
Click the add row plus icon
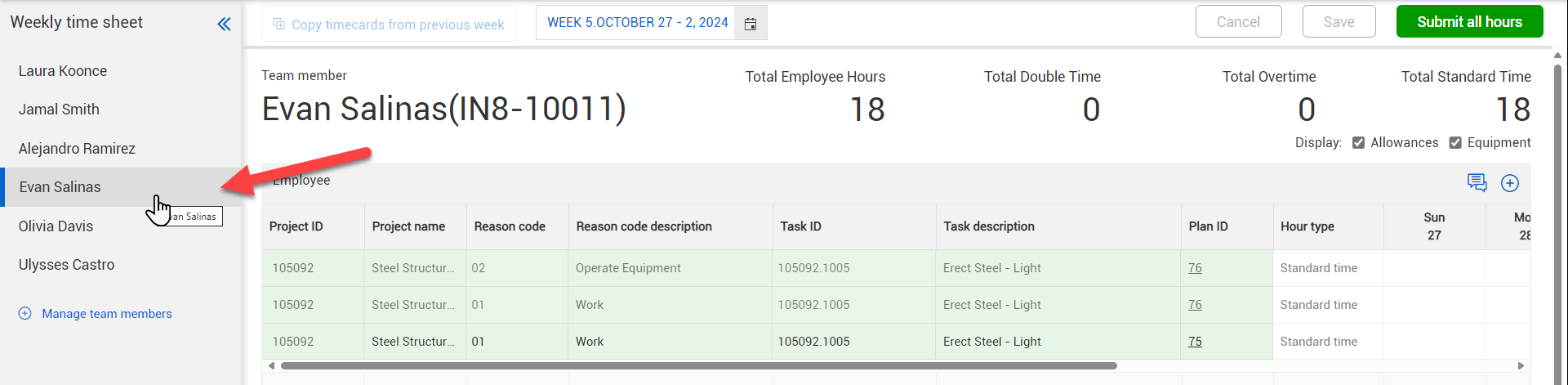(x=1510, y=183)
